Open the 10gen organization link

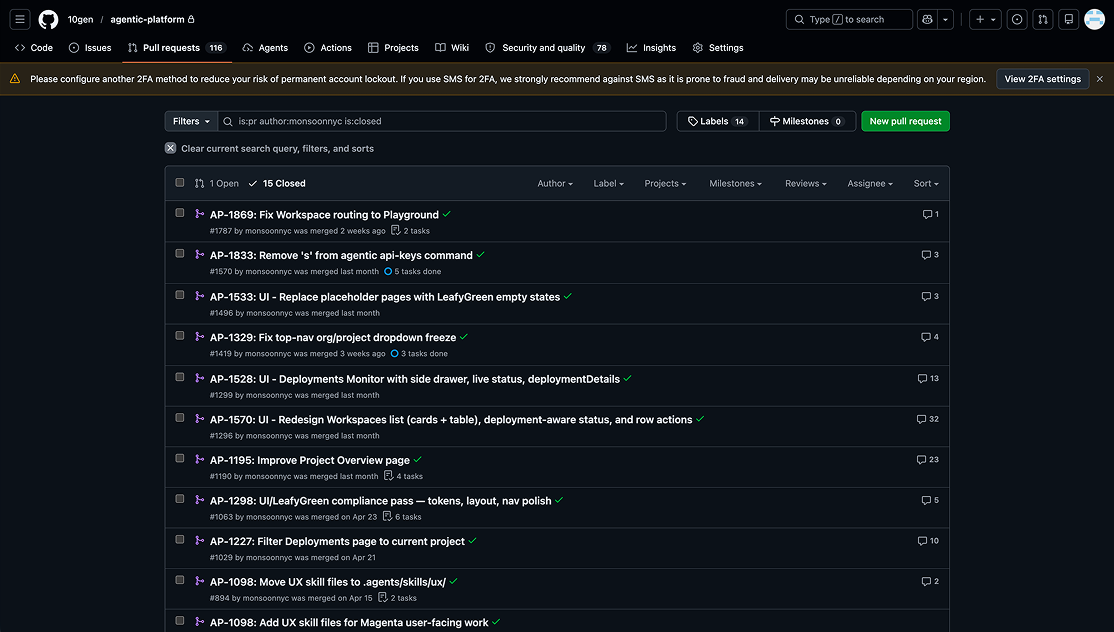[80, 19]
